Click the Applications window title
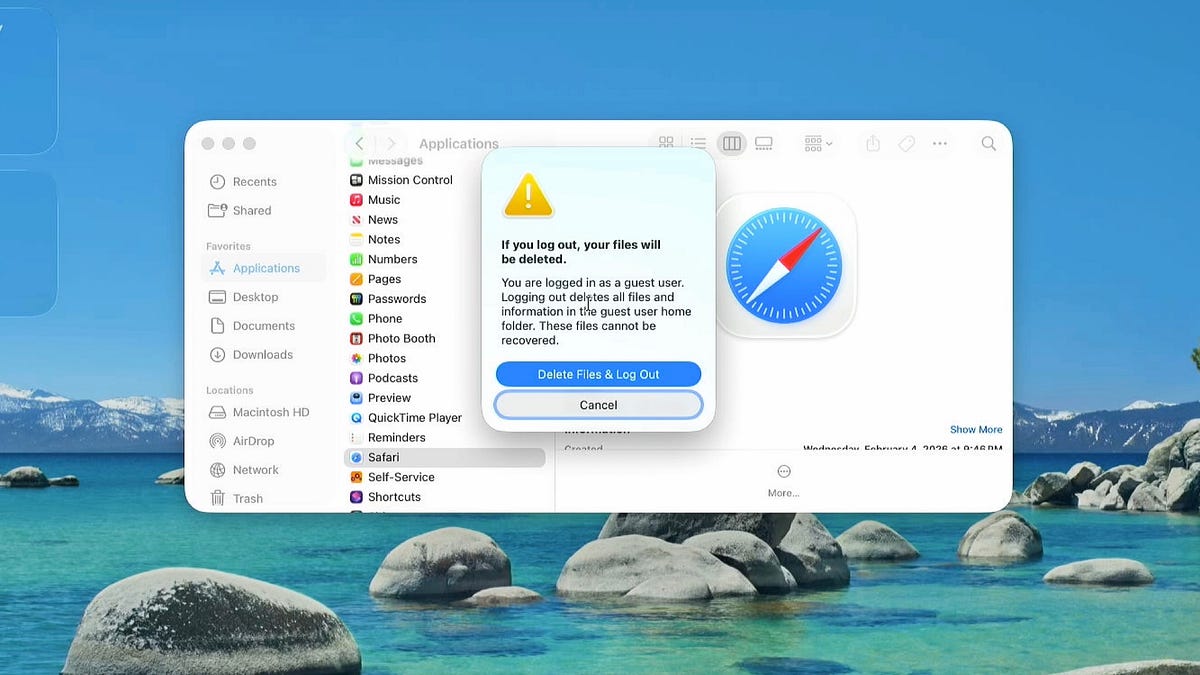The height and width of the screenshot is (675, 1200). pos(459,144)
